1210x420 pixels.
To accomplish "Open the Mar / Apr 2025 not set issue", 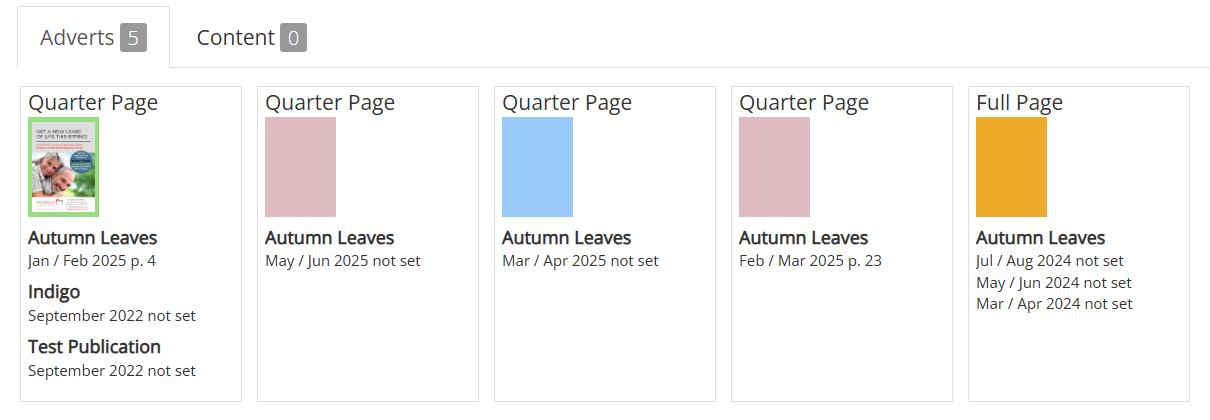I will (x=580, y=261).
